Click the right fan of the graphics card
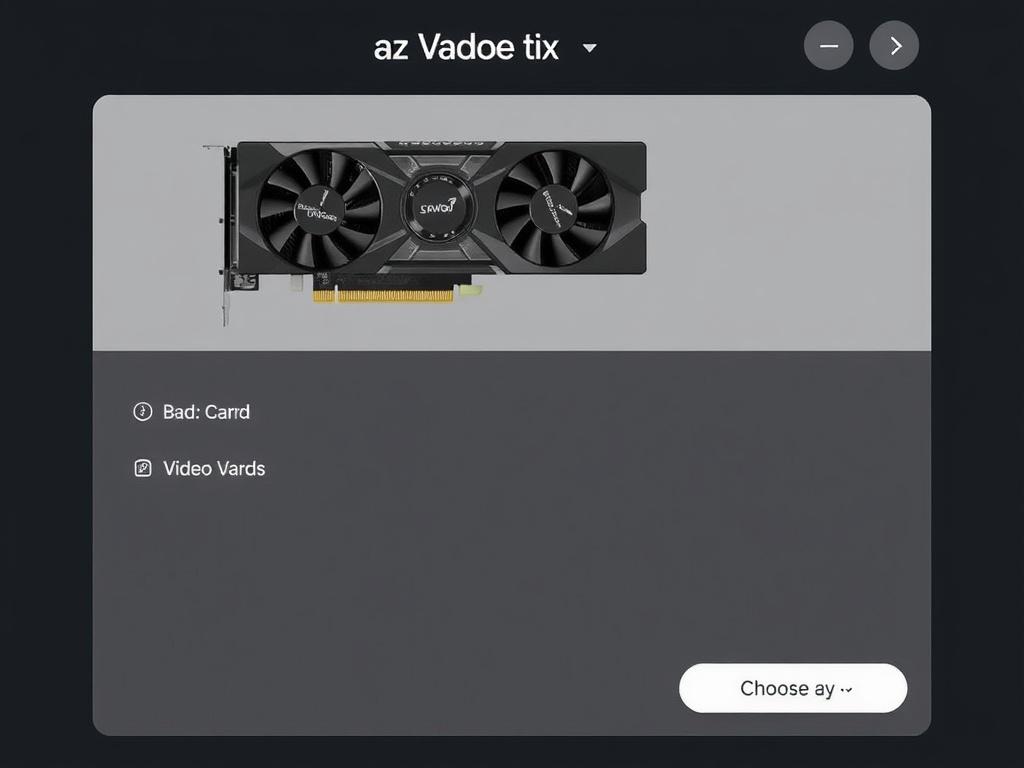The width and height of the screenshot is (1024, 768). tap(554, 208)
